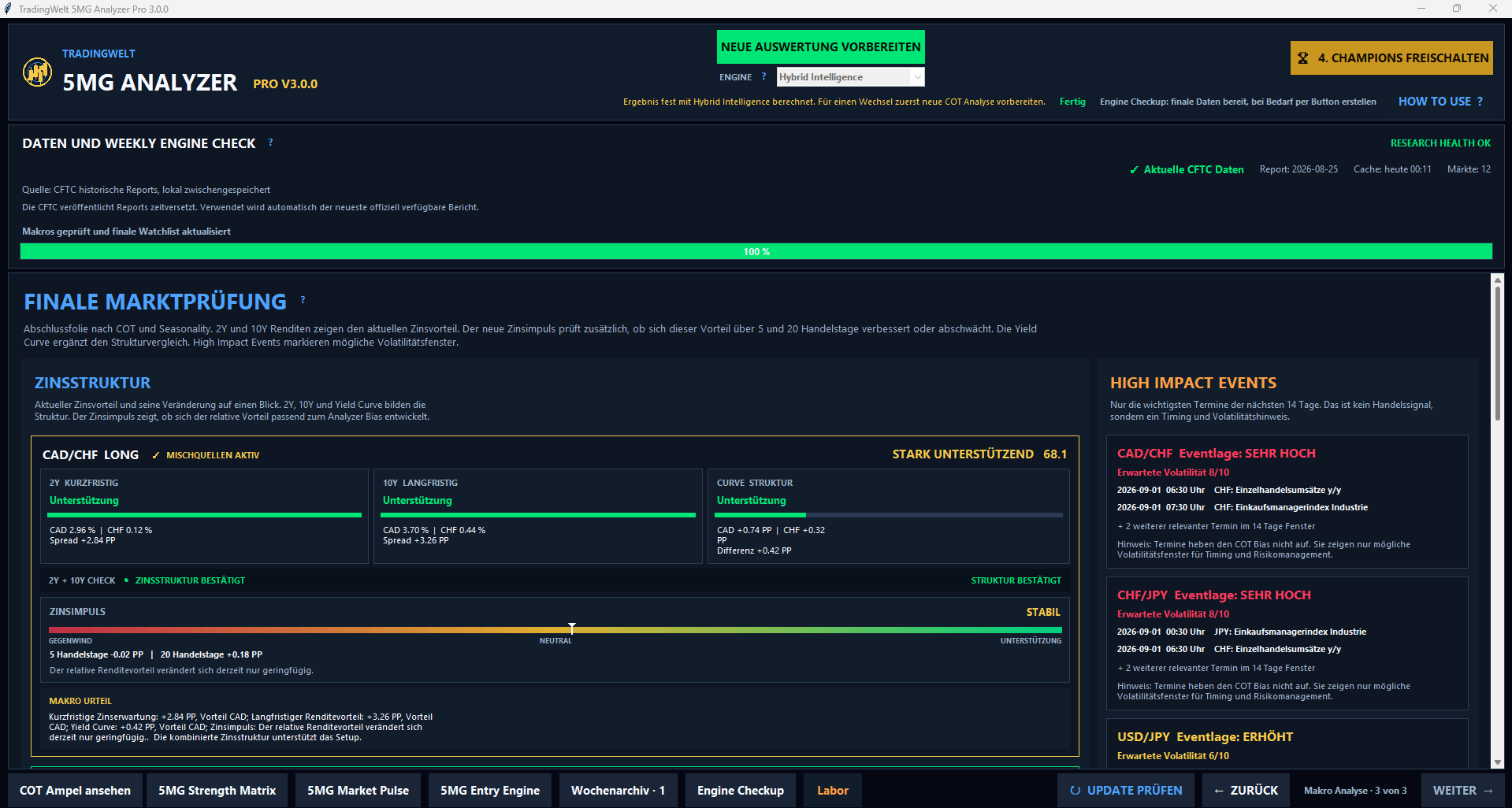Open Wochenarchiv · 1 tab

(618, 791)
